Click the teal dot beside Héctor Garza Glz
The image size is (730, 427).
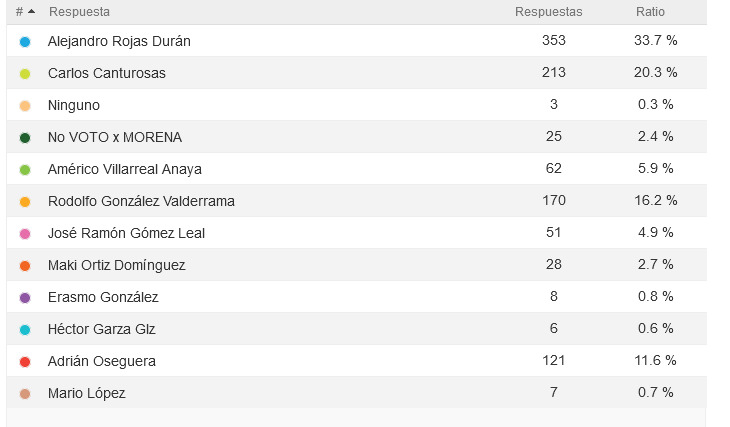(x=25, y=329)
